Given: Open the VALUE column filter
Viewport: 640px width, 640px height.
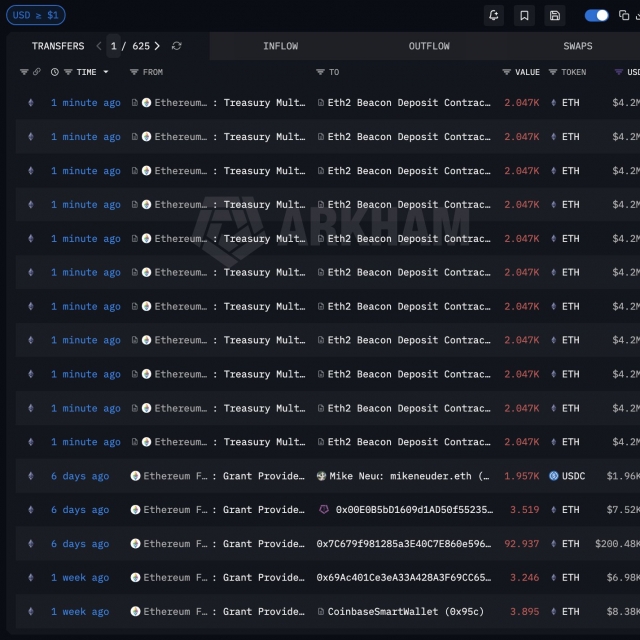Looking at the screenshot, I should 507,72.
